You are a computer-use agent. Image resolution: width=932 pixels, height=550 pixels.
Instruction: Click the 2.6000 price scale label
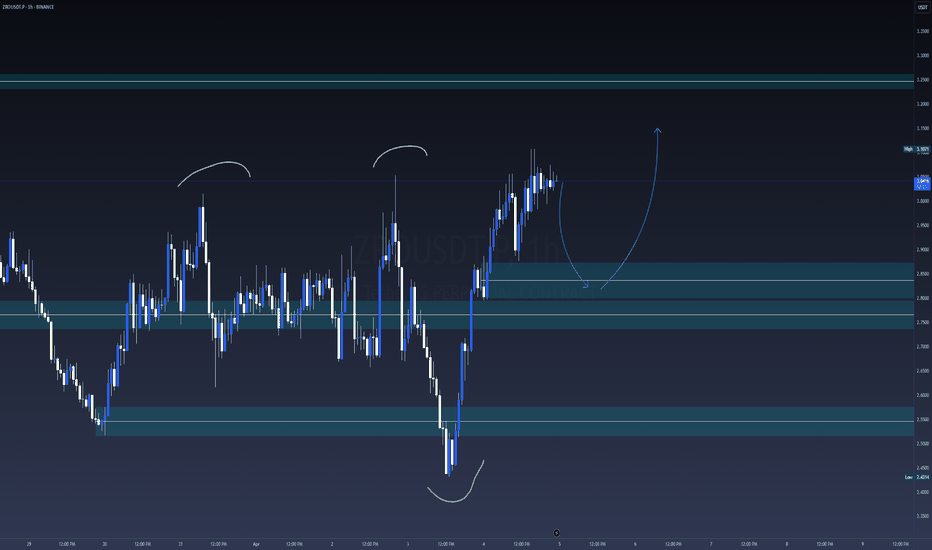tap(922, 395)
